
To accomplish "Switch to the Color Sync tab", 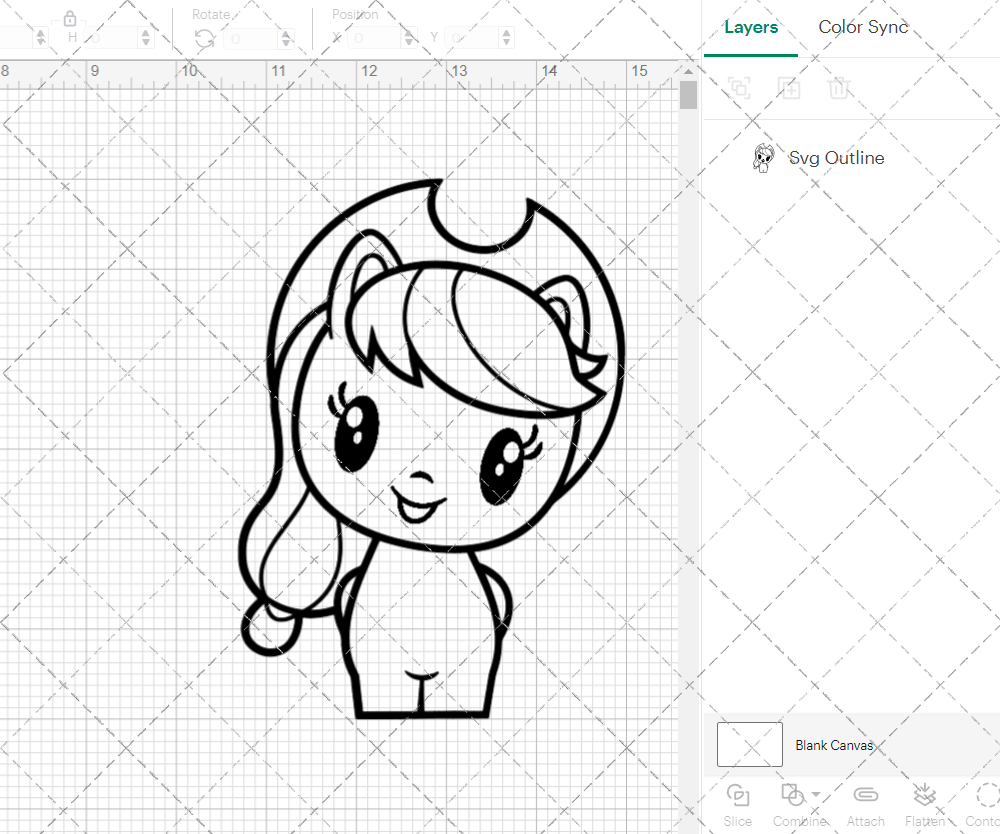I will [862, 27].
